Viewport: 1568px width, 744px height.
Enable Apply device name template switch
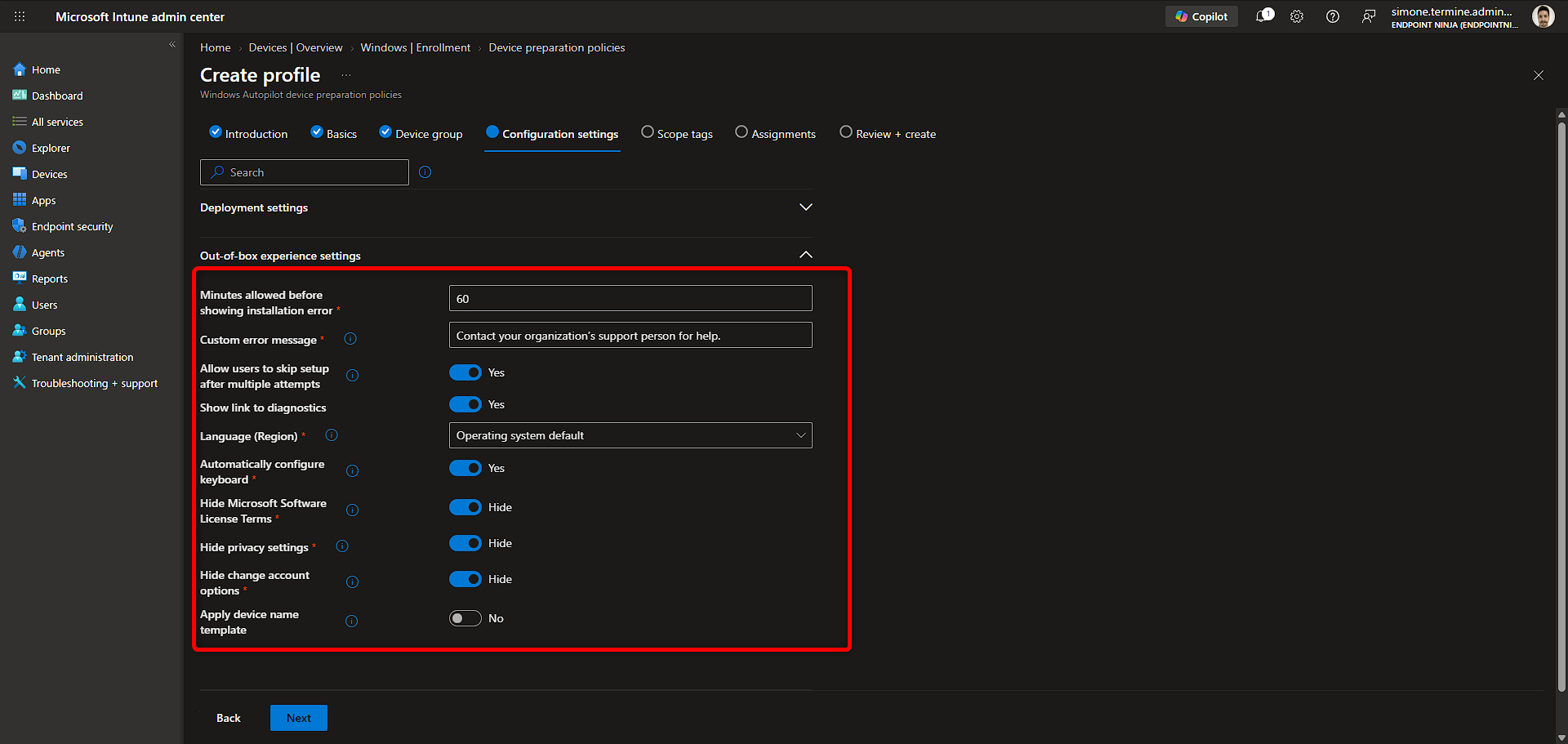[465, 618]
